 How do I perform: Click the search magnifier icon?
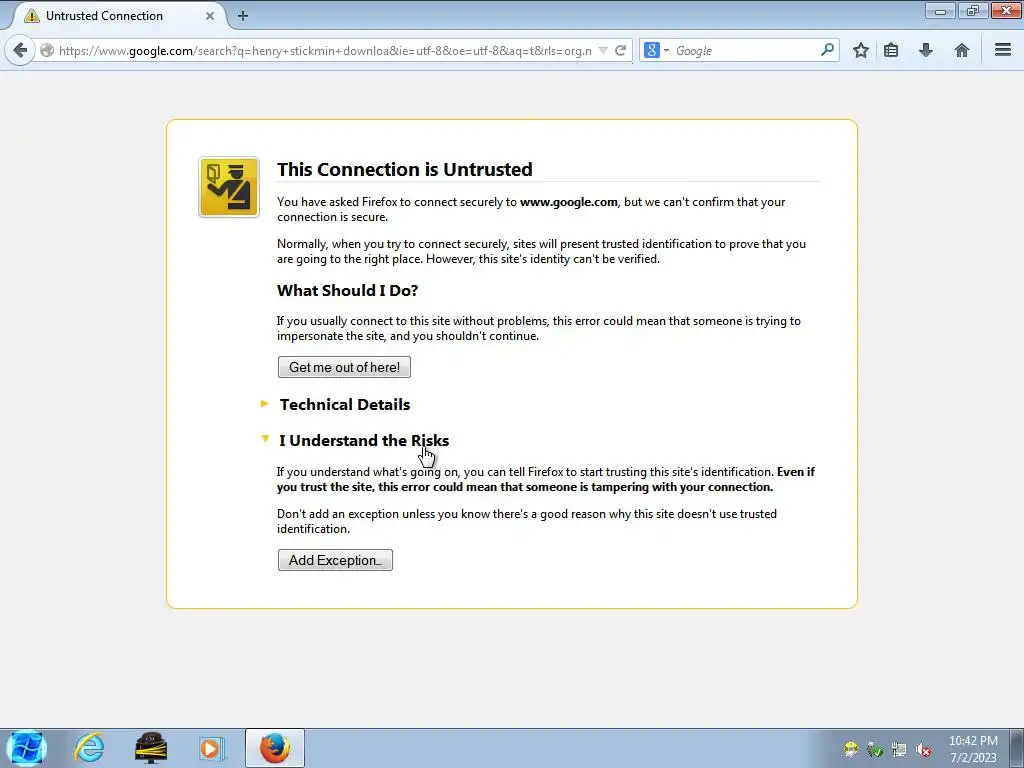(827, 50)
